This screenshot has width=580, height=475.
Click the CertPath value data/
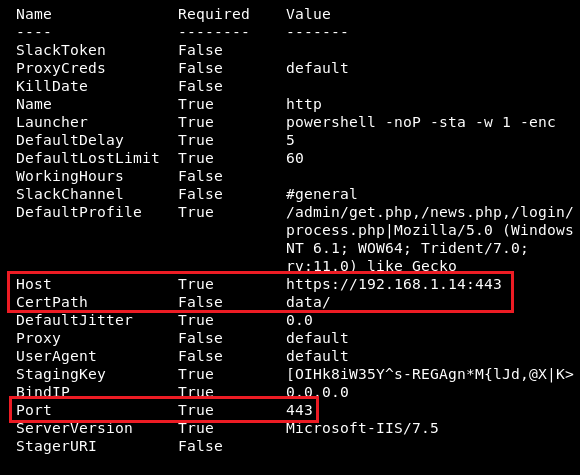coord(308,302)
